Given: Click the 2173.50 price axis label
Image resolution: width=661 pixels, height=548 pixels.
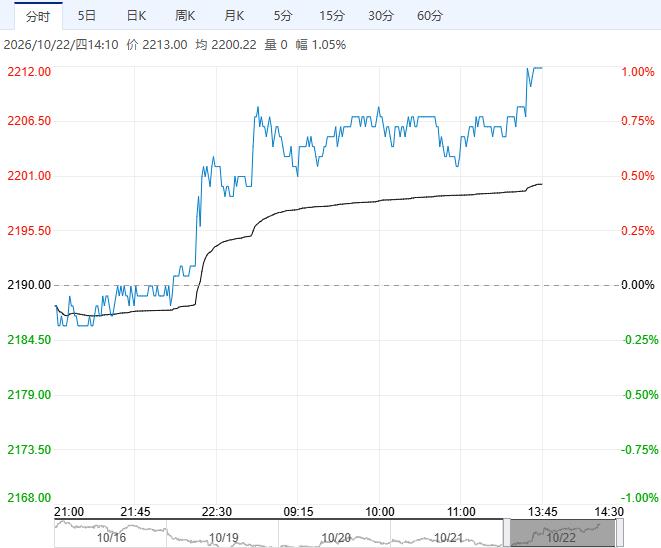Looking at the screenshot, I should (29, 449).
